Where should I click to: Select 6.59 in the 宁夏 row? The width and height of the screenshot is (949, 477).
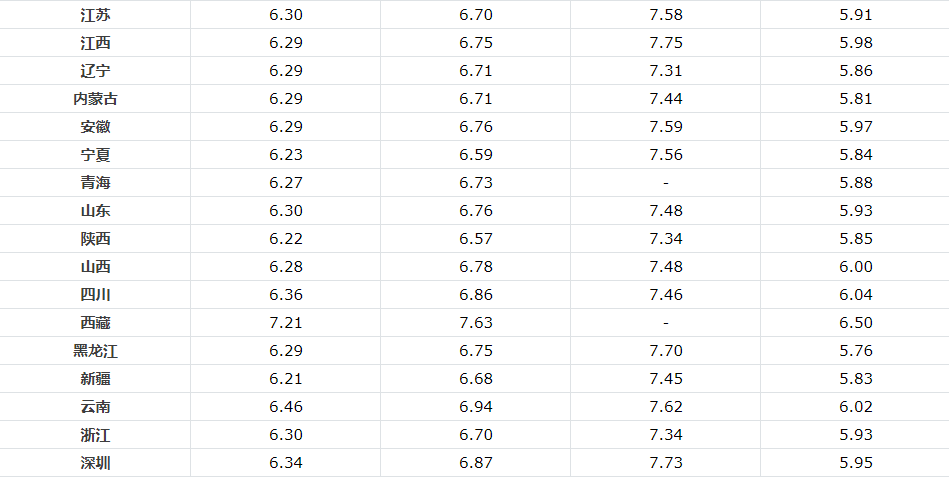pos(476,155)
